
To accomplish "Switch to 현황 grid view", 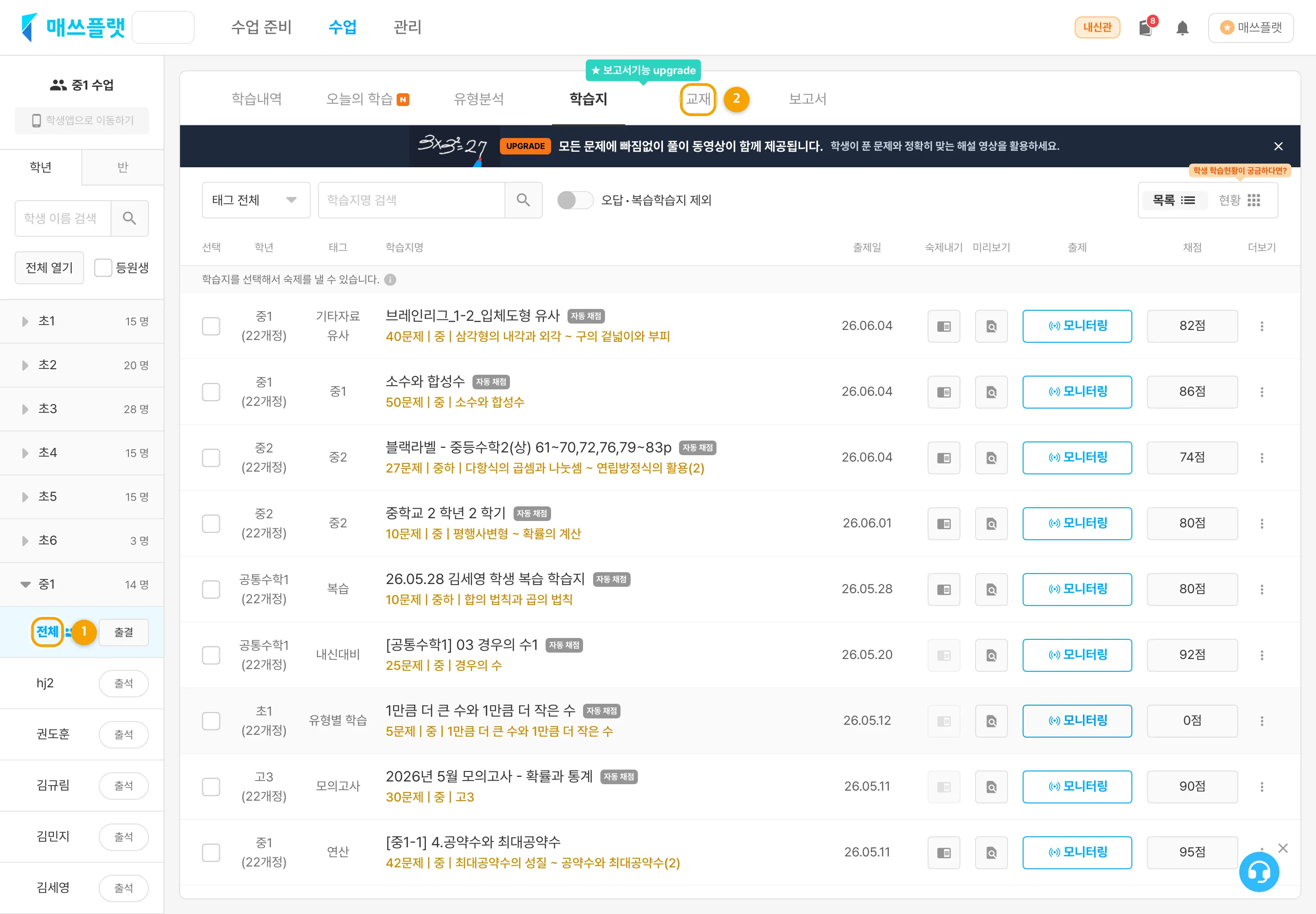I will click(1239, 200).
